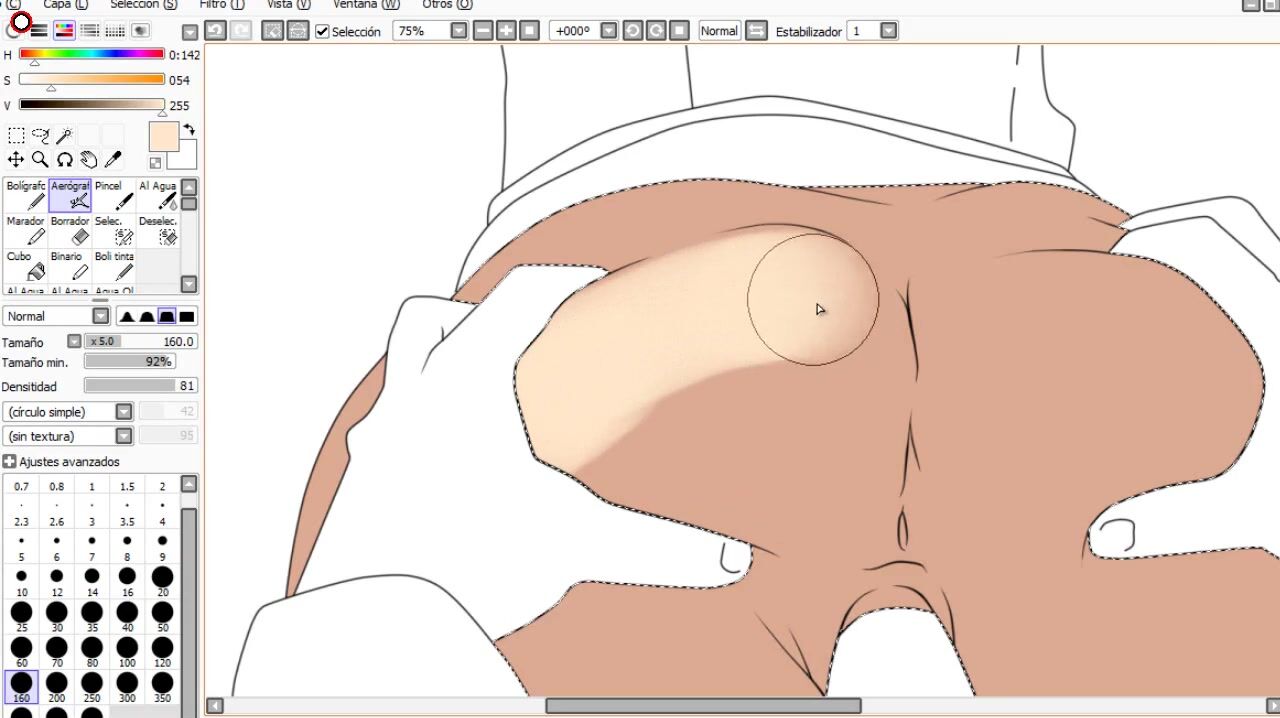Image resolution: width=1280 pixels, height=718 pixels.
Task: Select the magic wand selection tool
Action: click(64, 136)
